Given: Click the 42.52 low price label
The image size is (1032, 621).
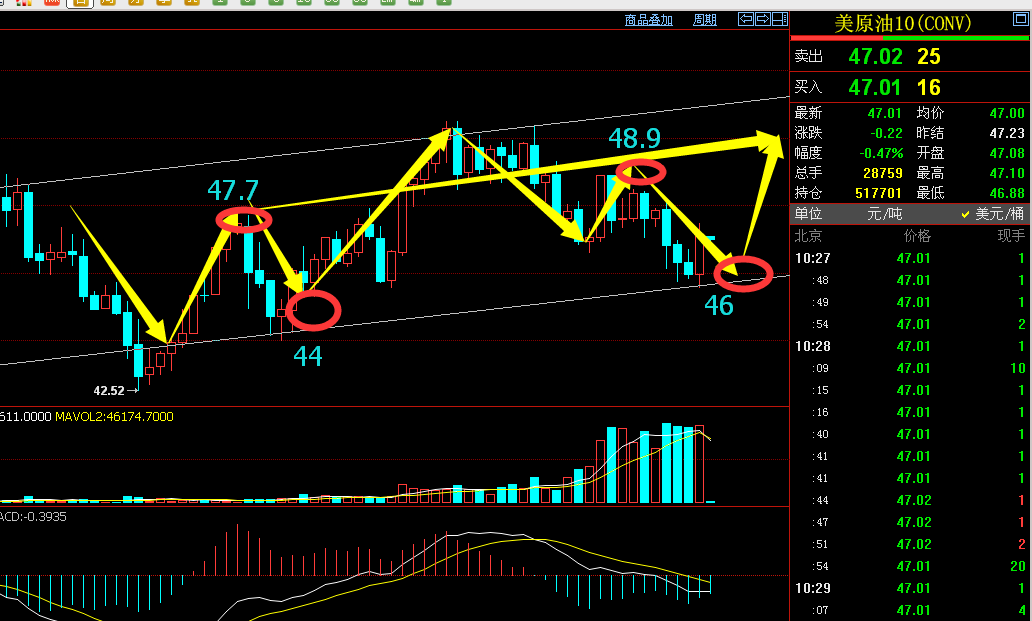Looking at the screenshot, I should (x=109, y=391).
